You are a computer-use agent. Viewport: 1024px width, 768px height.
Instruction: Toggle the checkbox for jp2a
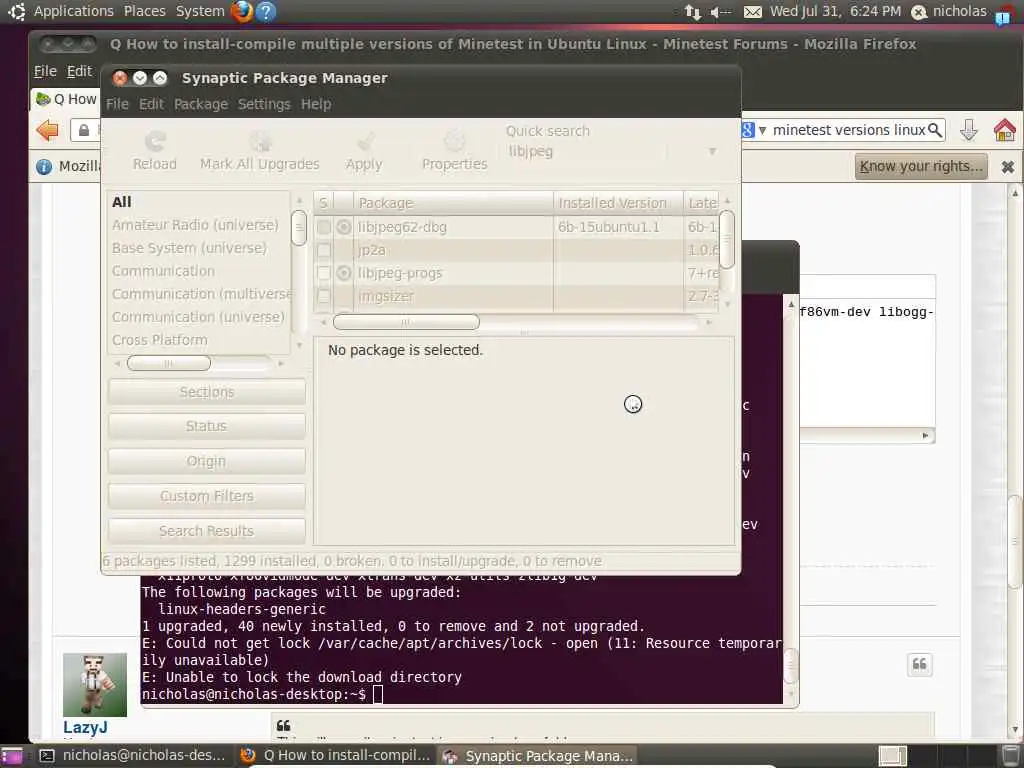323,250
